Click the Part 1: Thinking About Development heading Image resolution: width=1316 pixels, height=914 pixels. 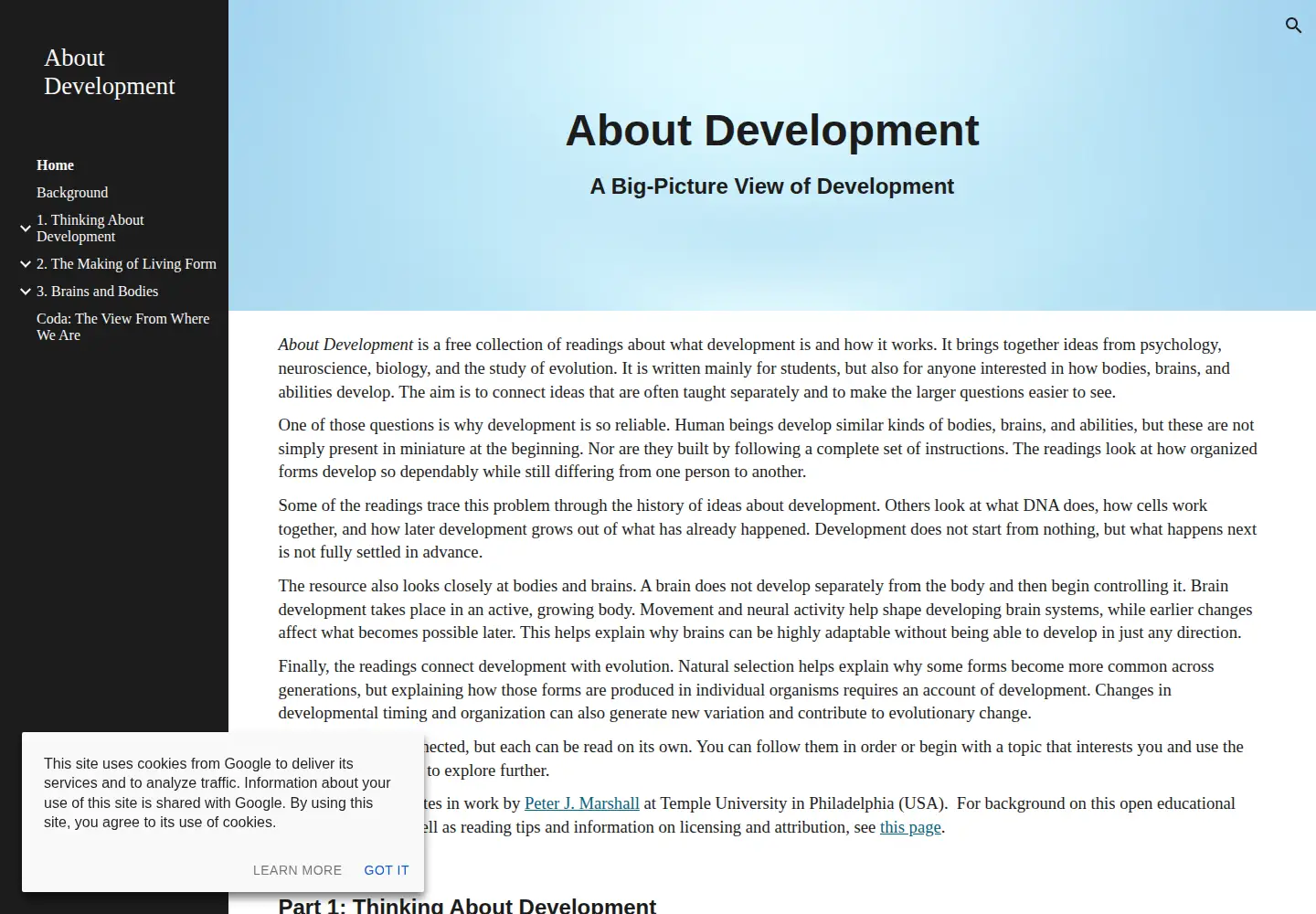pyautogui.click(x=467, y=905)
